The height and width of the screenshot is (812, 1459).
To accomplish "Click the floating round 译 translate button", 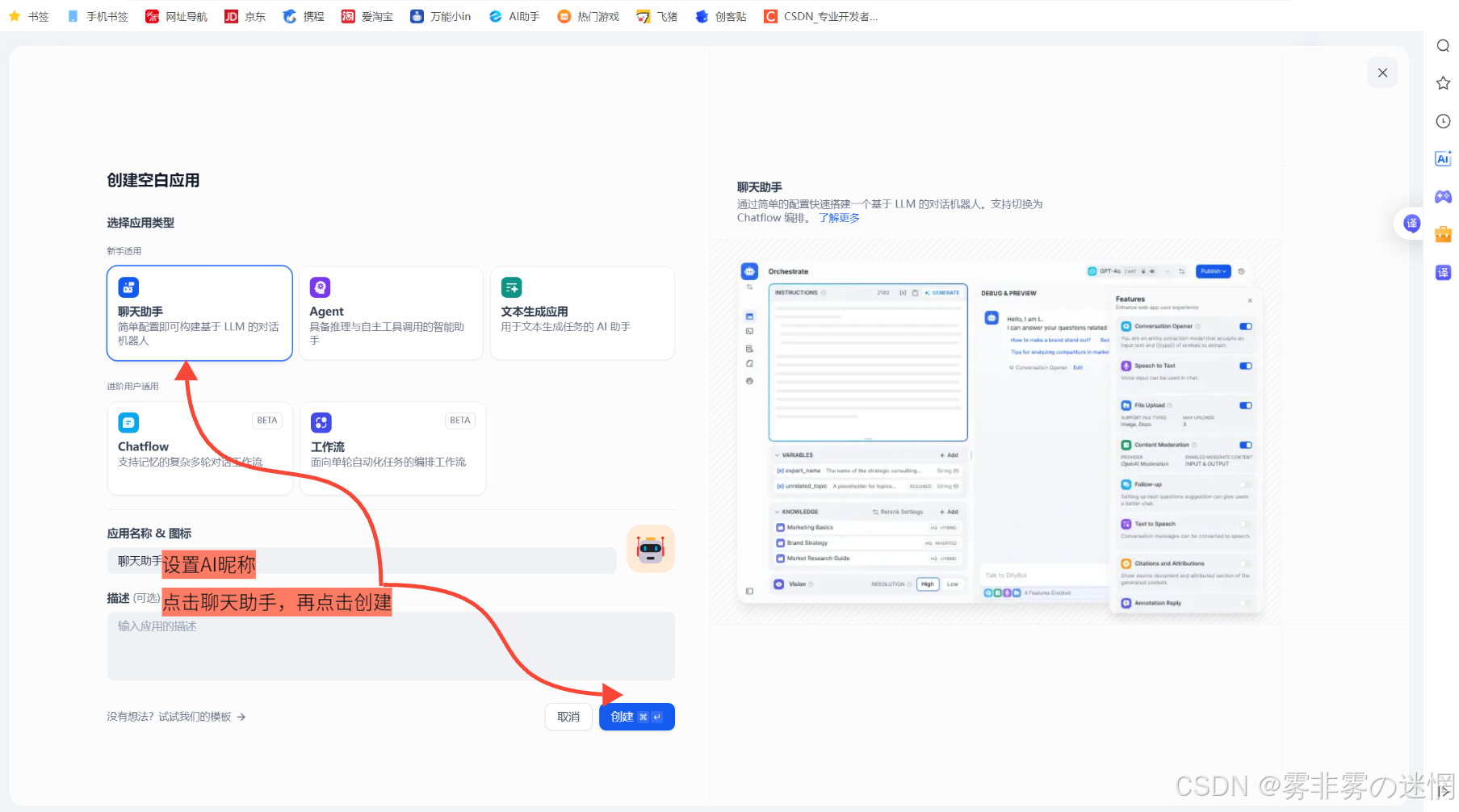I will coord(1411,224).
